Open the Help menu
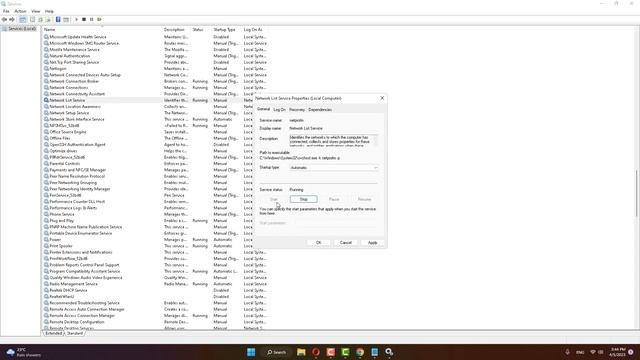Image resolution: width=640 pixels, height=360 pixels. (49, 11)
